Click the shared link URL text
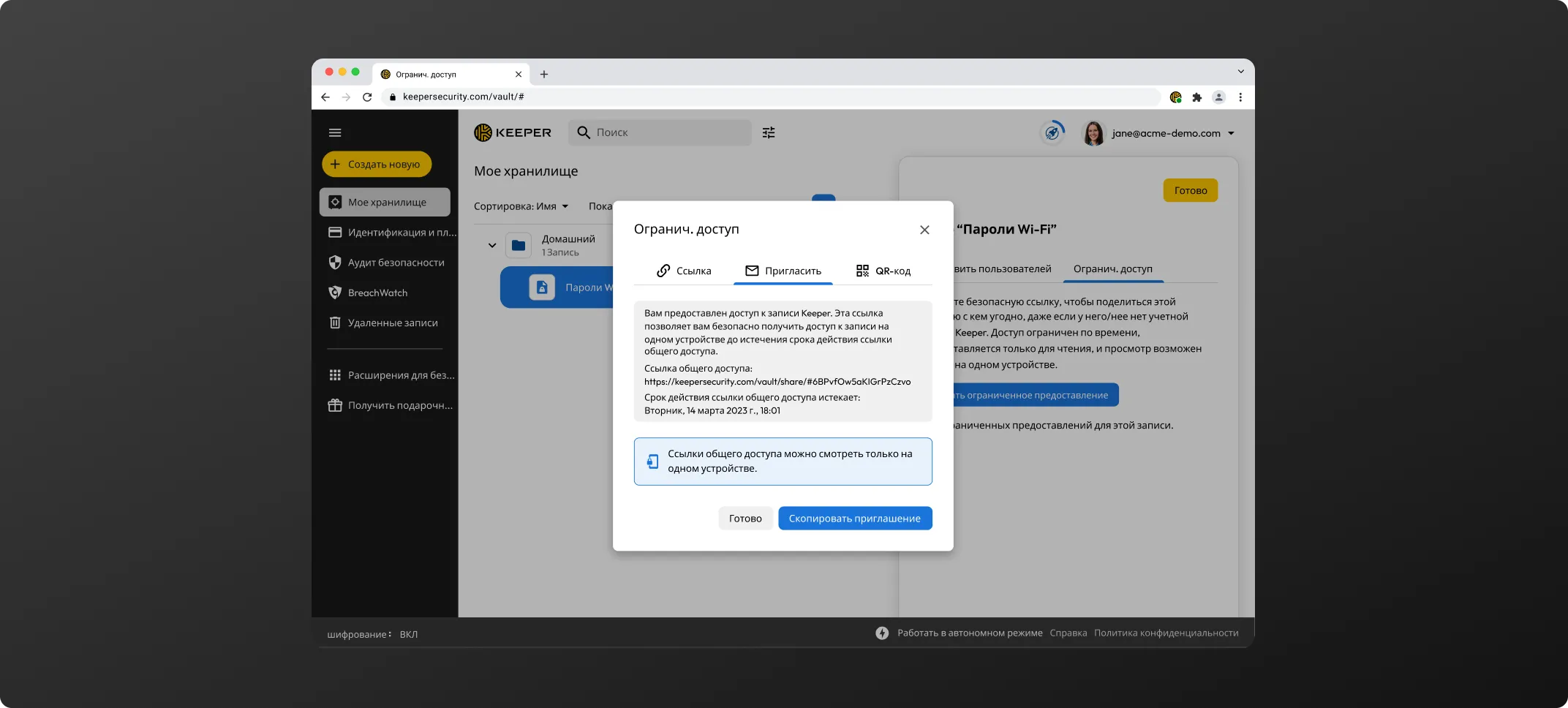The width and height of the screenshot is (1568, 708). tap(777, 382)
